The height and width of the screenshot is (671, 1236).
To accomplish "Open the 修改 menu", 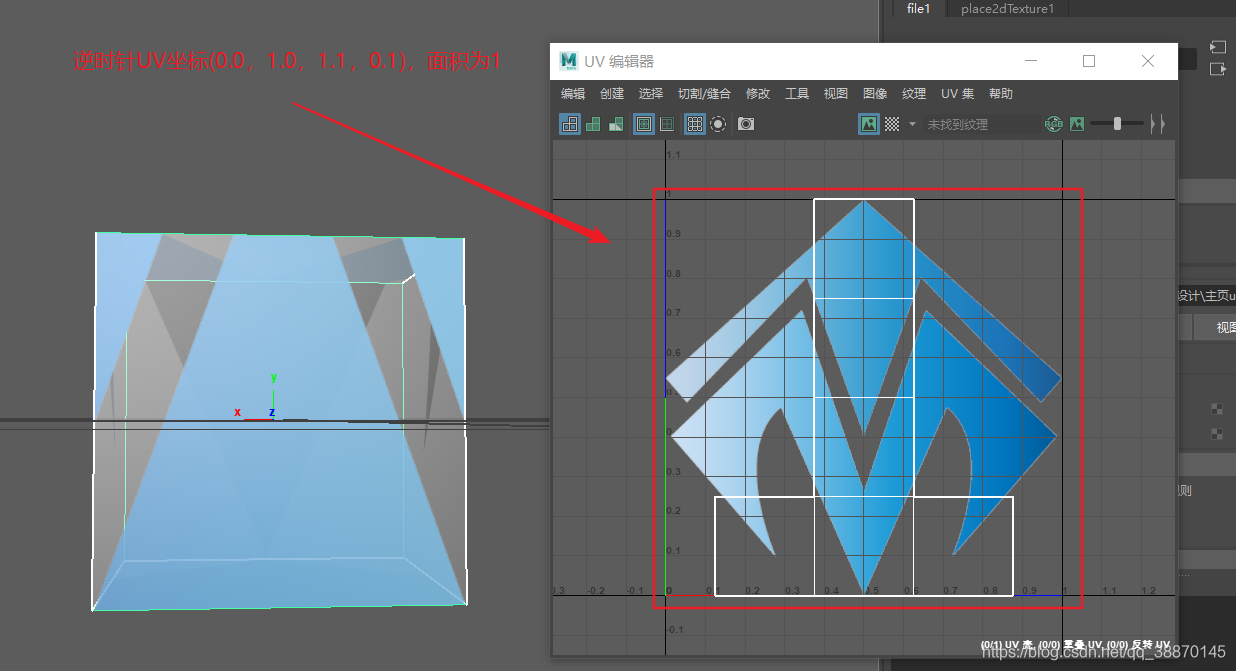I will click(758, 94).
